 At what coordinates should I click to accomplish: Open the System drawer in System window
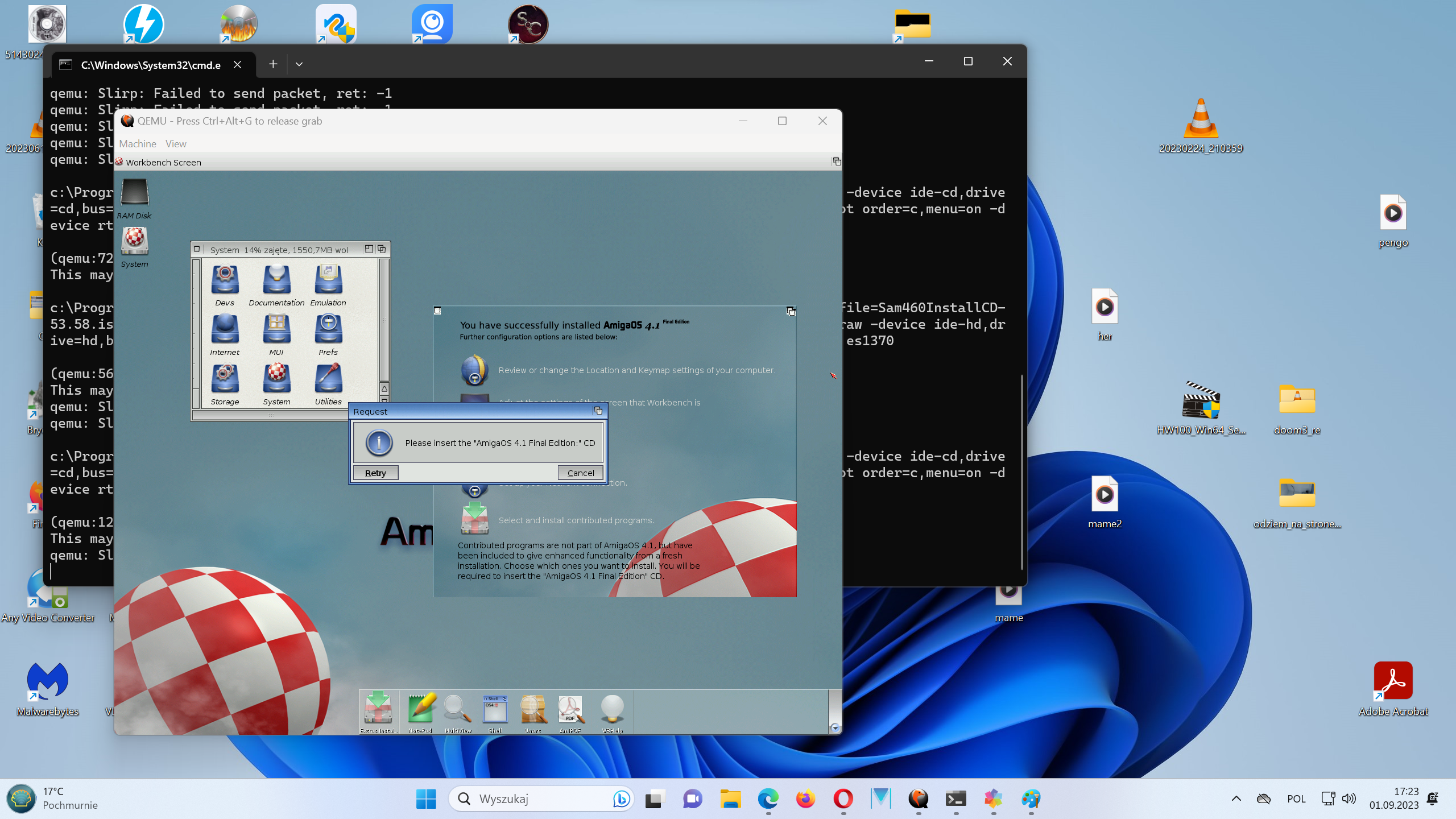point(276,384)
